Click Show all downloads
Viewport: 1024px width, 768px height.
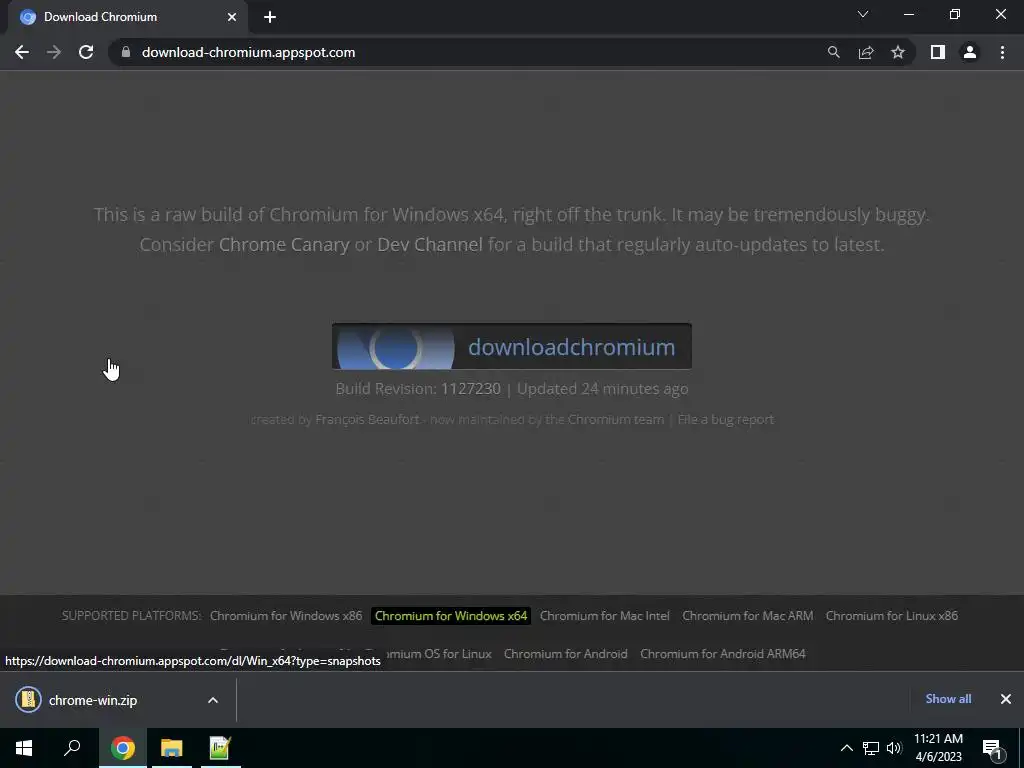tap(948, 699)
